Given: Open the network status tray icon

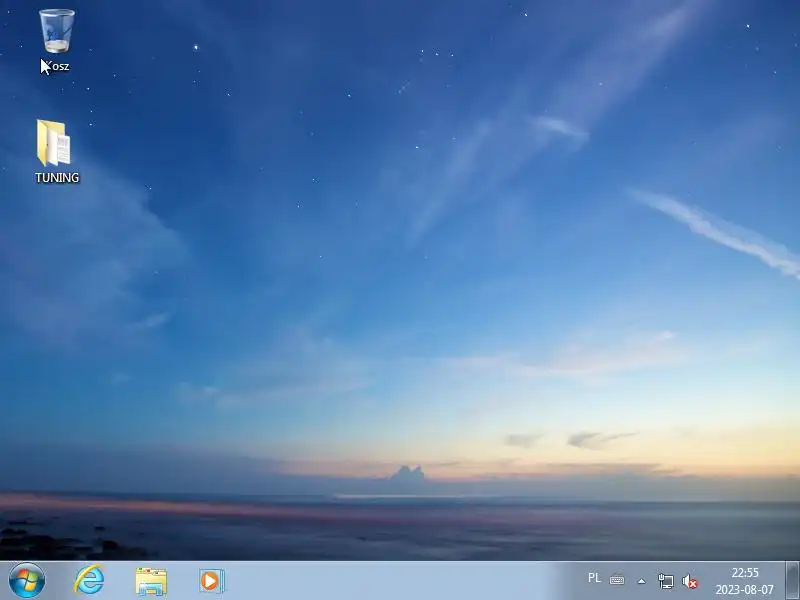Looking at the screenshot, I should point(666,581).
